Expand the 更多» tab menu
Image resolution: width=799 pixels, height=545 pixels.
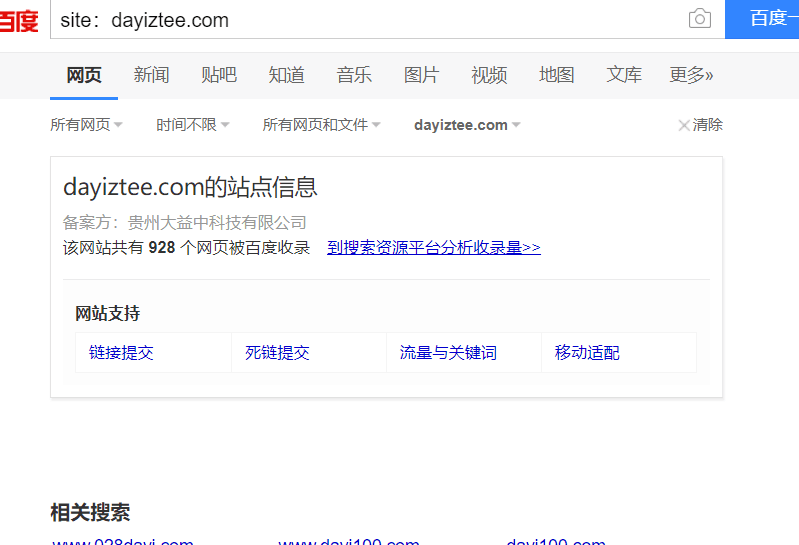point(691,75)
